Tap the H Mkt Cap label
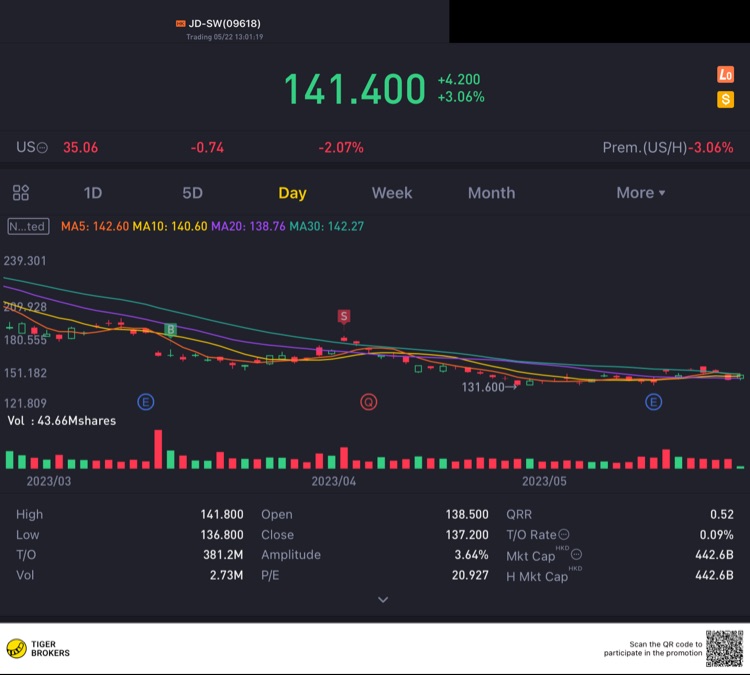The image size is (750, 675). coord(537,576)
